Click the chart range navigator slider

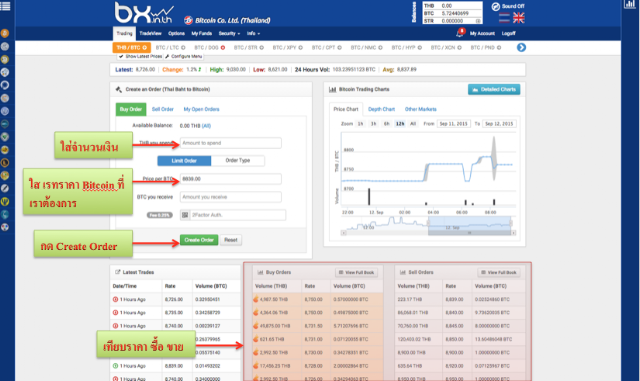click(x=469, y=225)
